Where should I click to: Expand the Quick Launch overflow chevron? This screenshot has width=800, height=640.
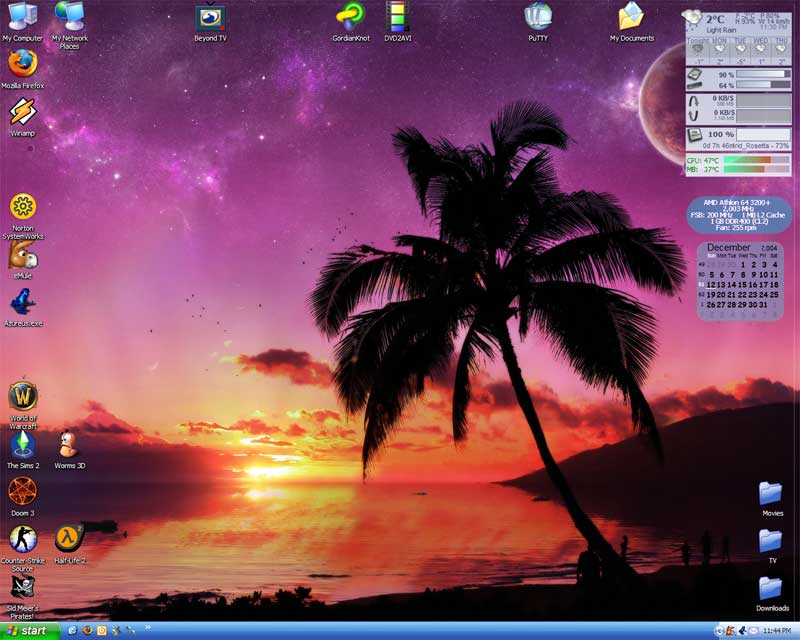click(x=147, y=628)
